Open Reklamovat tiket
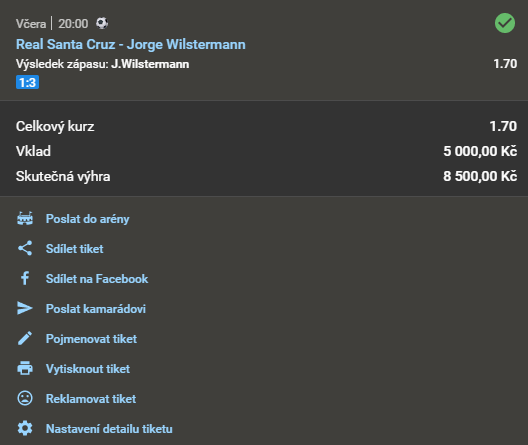Image resolution: width=528 pixels, height=445 pixels. click(x=91, y=399)
